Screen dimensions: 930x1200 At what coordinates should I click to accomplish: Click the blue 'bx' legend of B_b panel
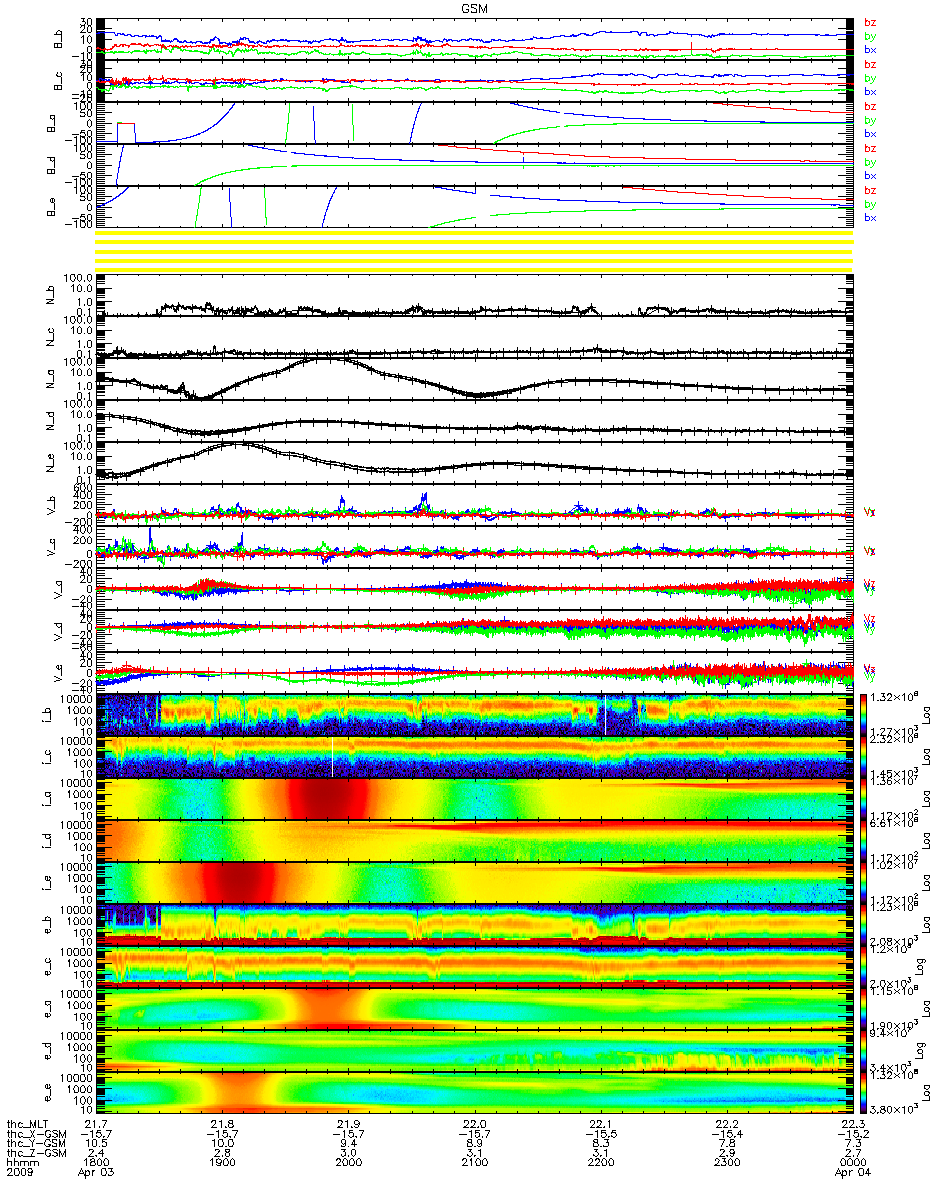(870, 49)
